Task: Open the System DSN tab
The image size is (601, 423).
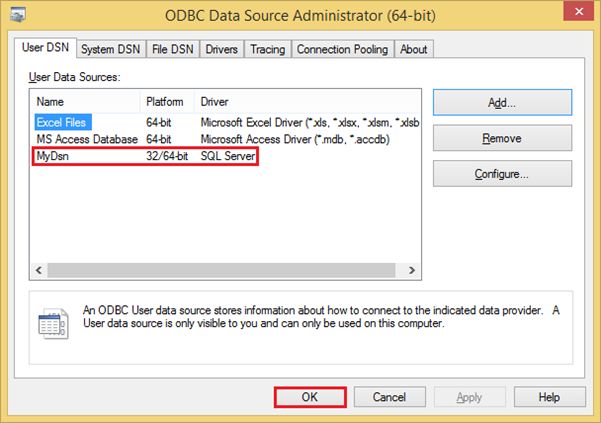Action: [x=110, y=49]
